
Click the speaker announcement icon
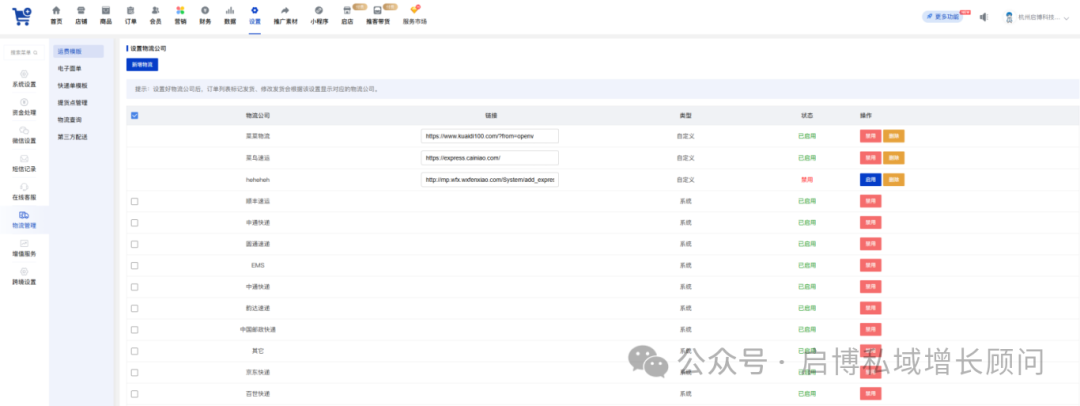(x=984, y=17)
